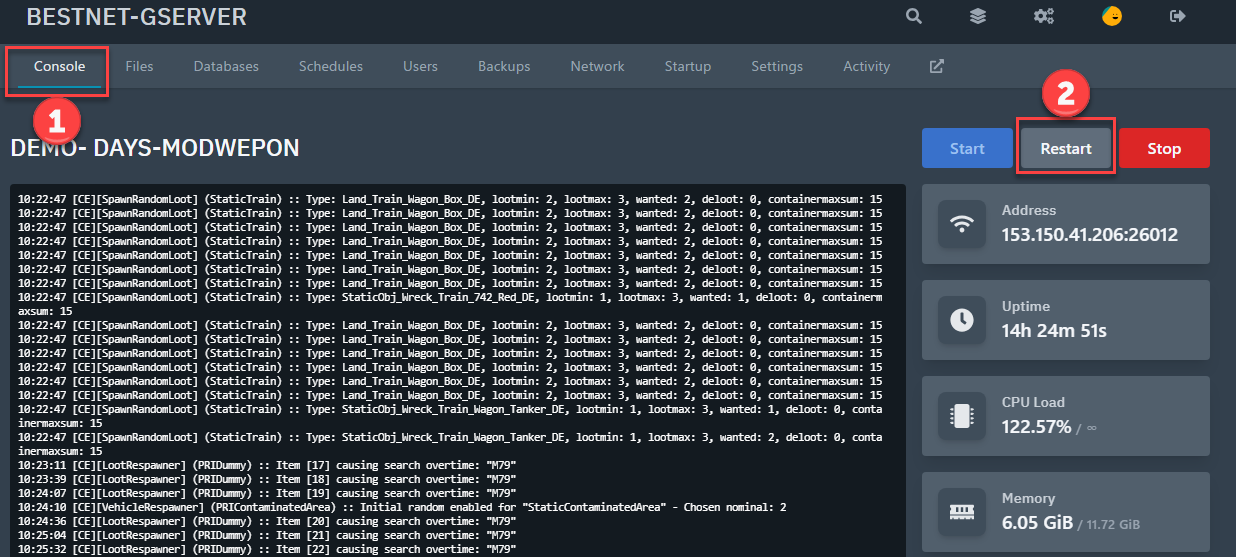Click the memory value 6.05 GiB
Screen dimensions: 1236x557
(1037, 523)
